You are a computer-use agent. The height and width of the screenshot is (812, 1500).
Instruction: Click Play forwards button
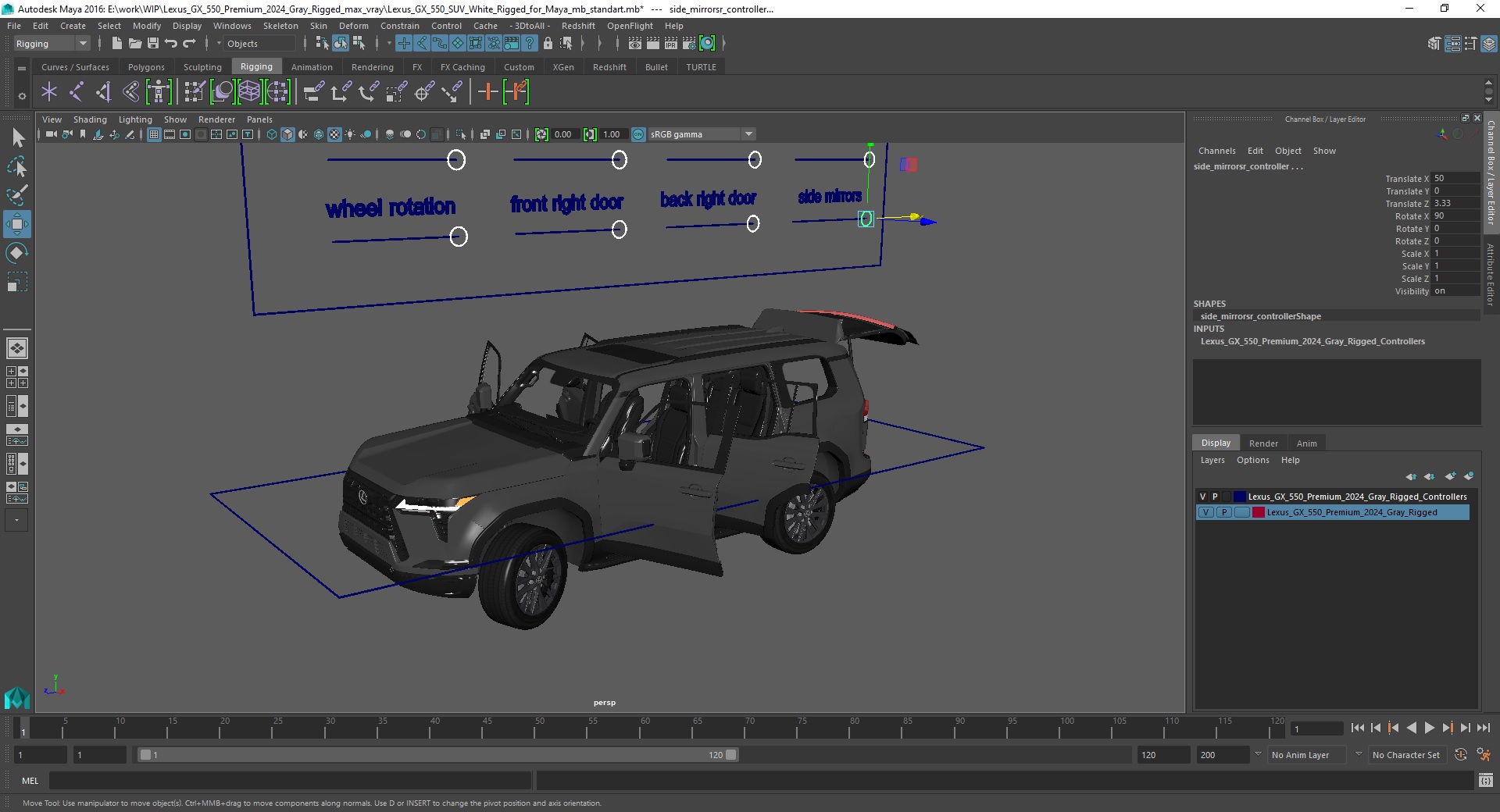(1429, 728)
